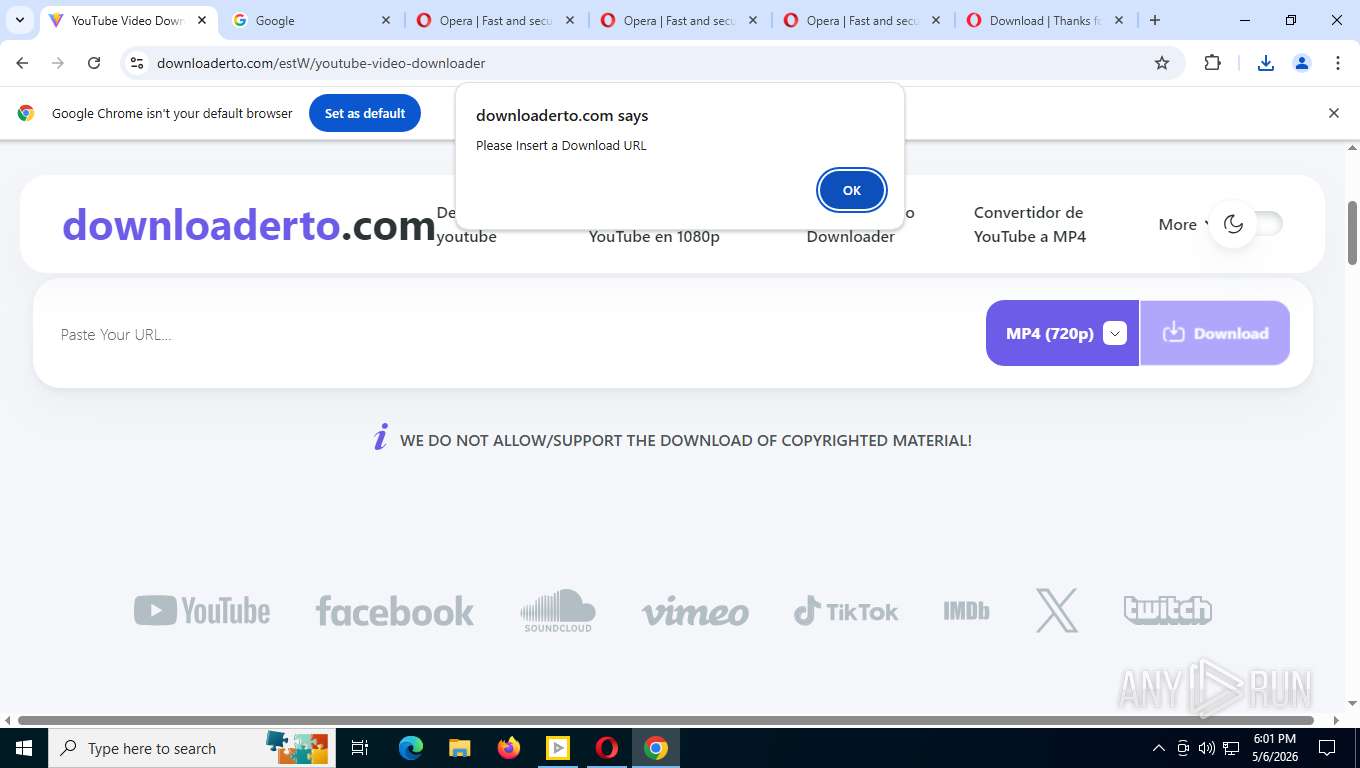Open Chrome downloads tray
Image resolution: width=1360 pixels, height=768 pixels.
click(x=1265, y=63)
